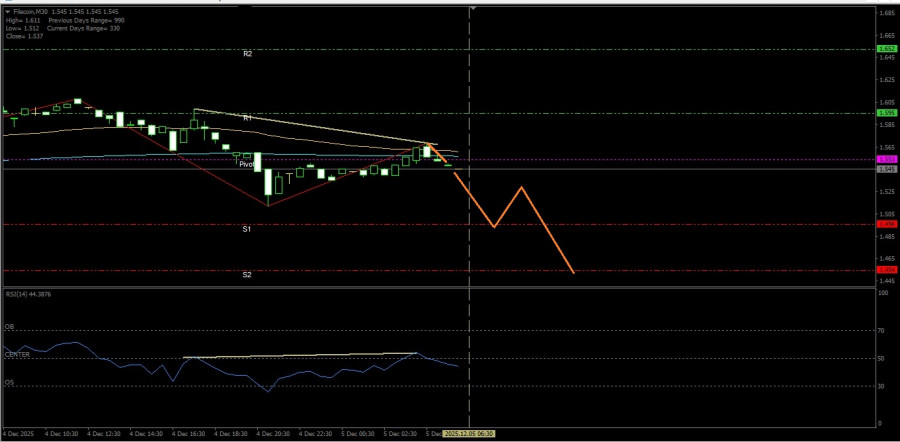Click the magenta 1.553 pivot price tag
Screen dimensions: 900x442
pos(886,159)
